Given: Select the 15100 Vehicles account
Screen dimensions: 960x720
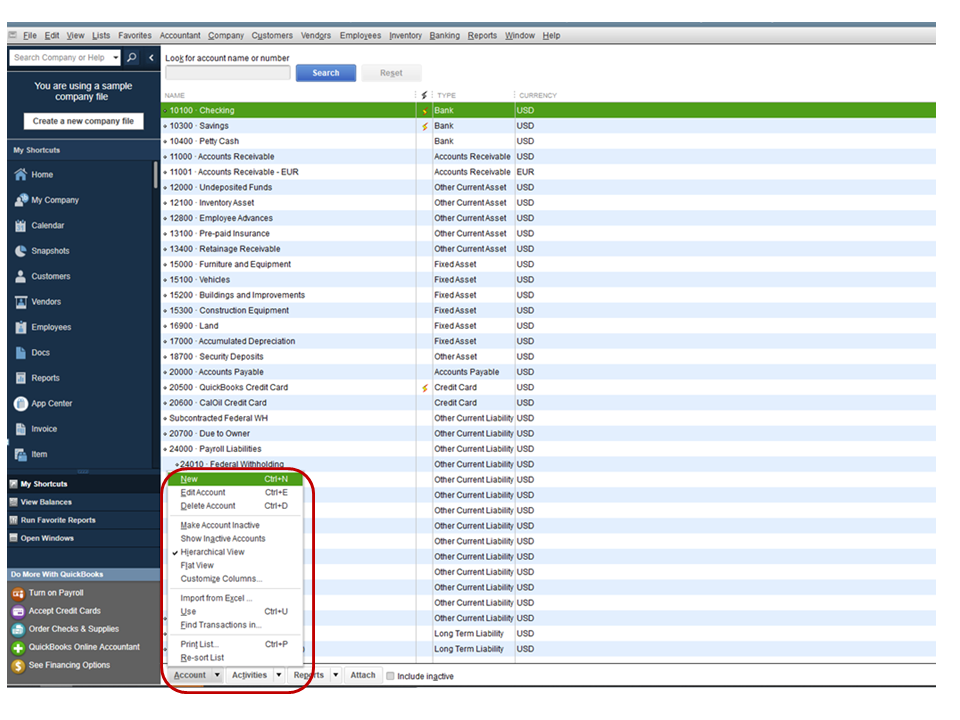Looking at the screenshot, I should (x=549, y=280).
